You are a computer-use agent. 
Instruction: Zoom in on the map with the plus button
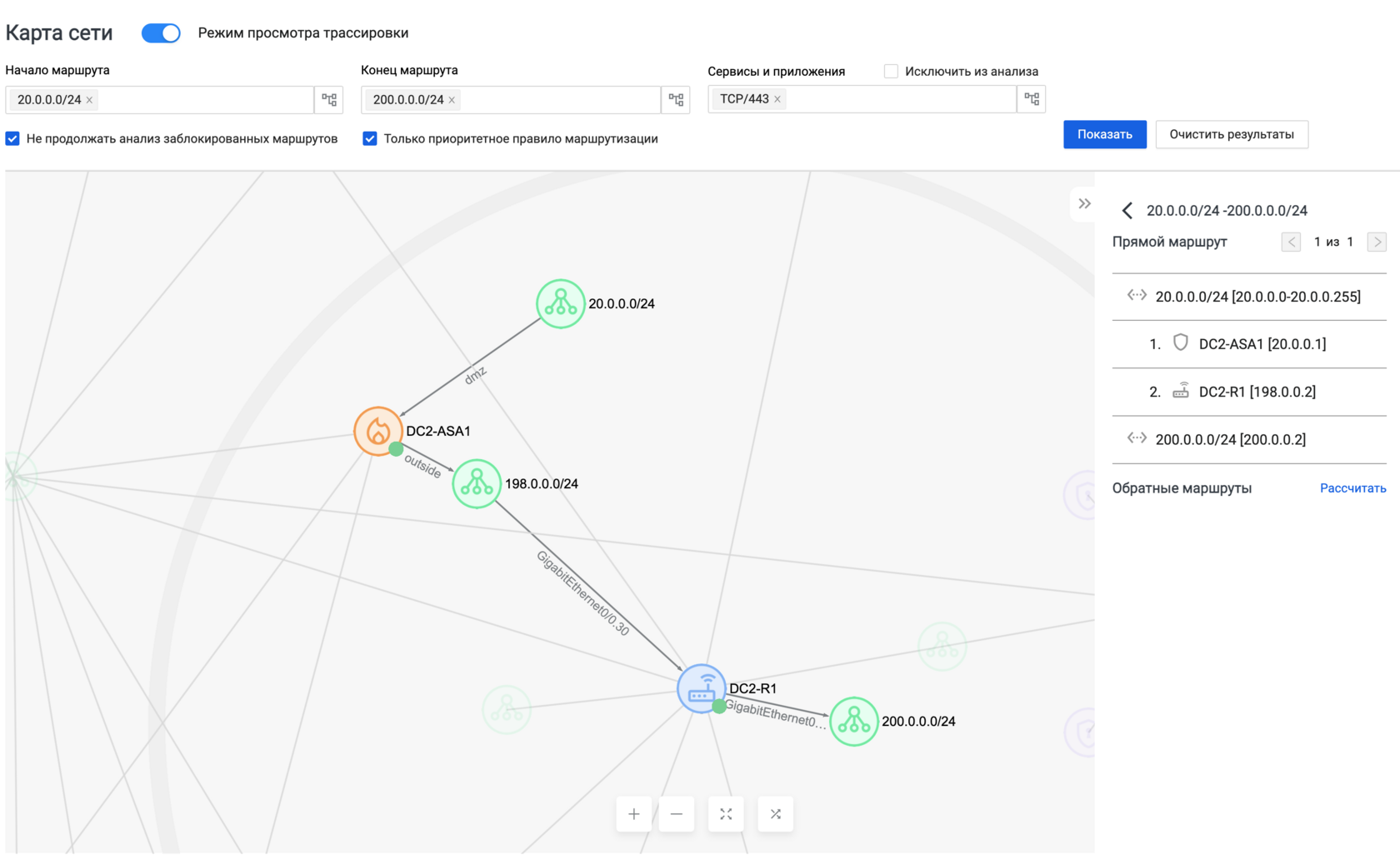634,814
